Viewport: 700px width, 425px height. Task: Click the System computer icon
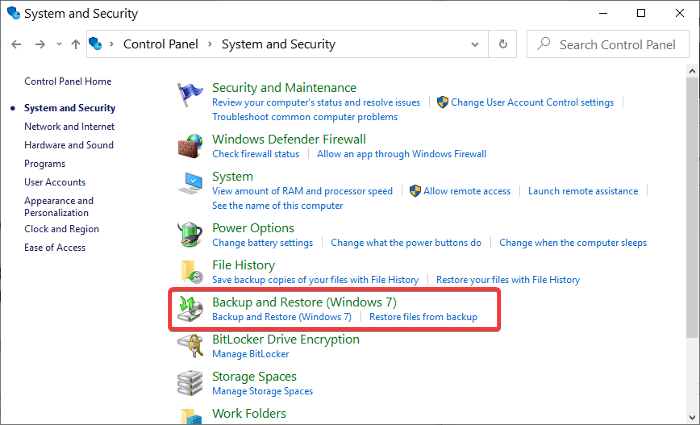(190, 184)
